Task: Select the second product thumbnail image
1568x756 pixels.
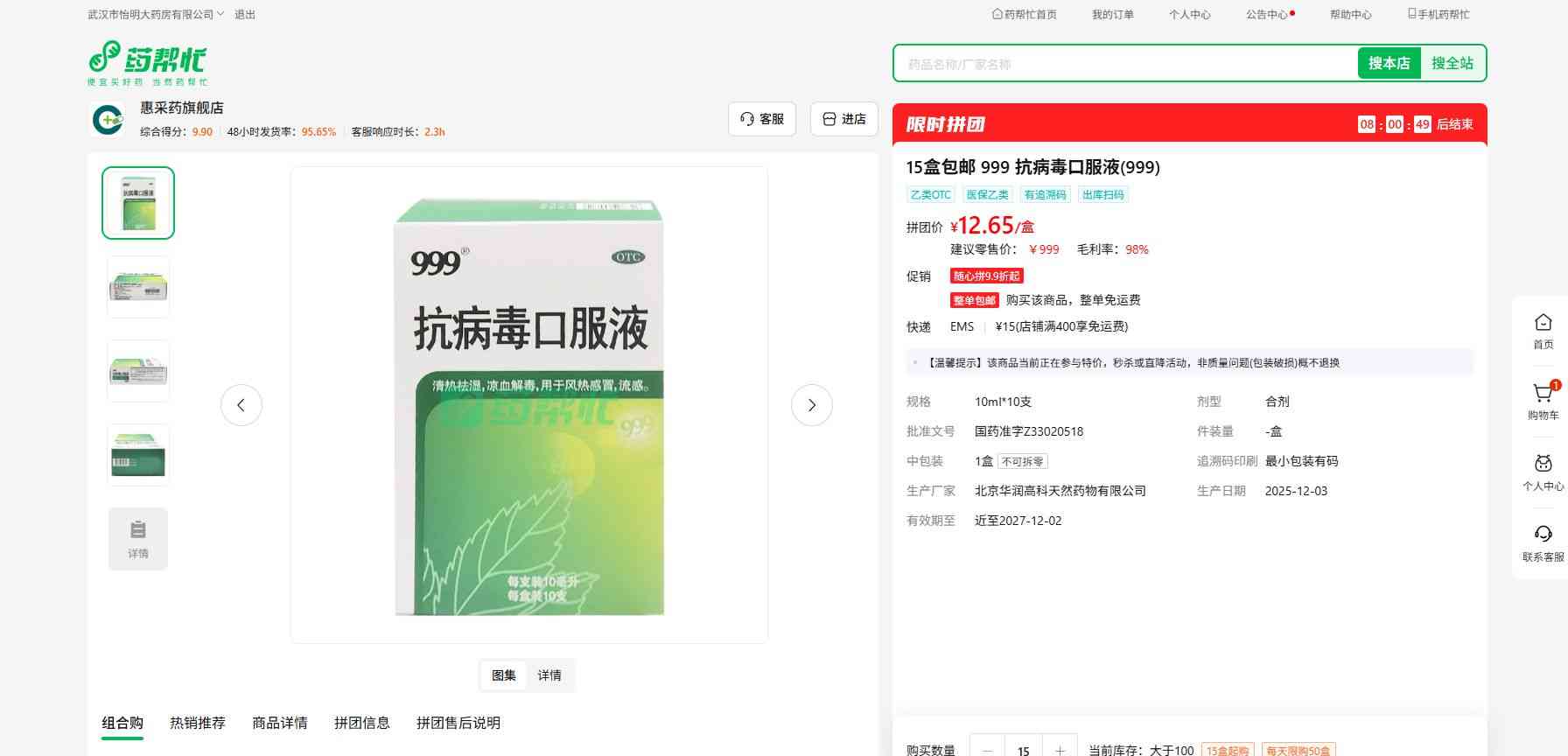Action: tap(138, 287)
